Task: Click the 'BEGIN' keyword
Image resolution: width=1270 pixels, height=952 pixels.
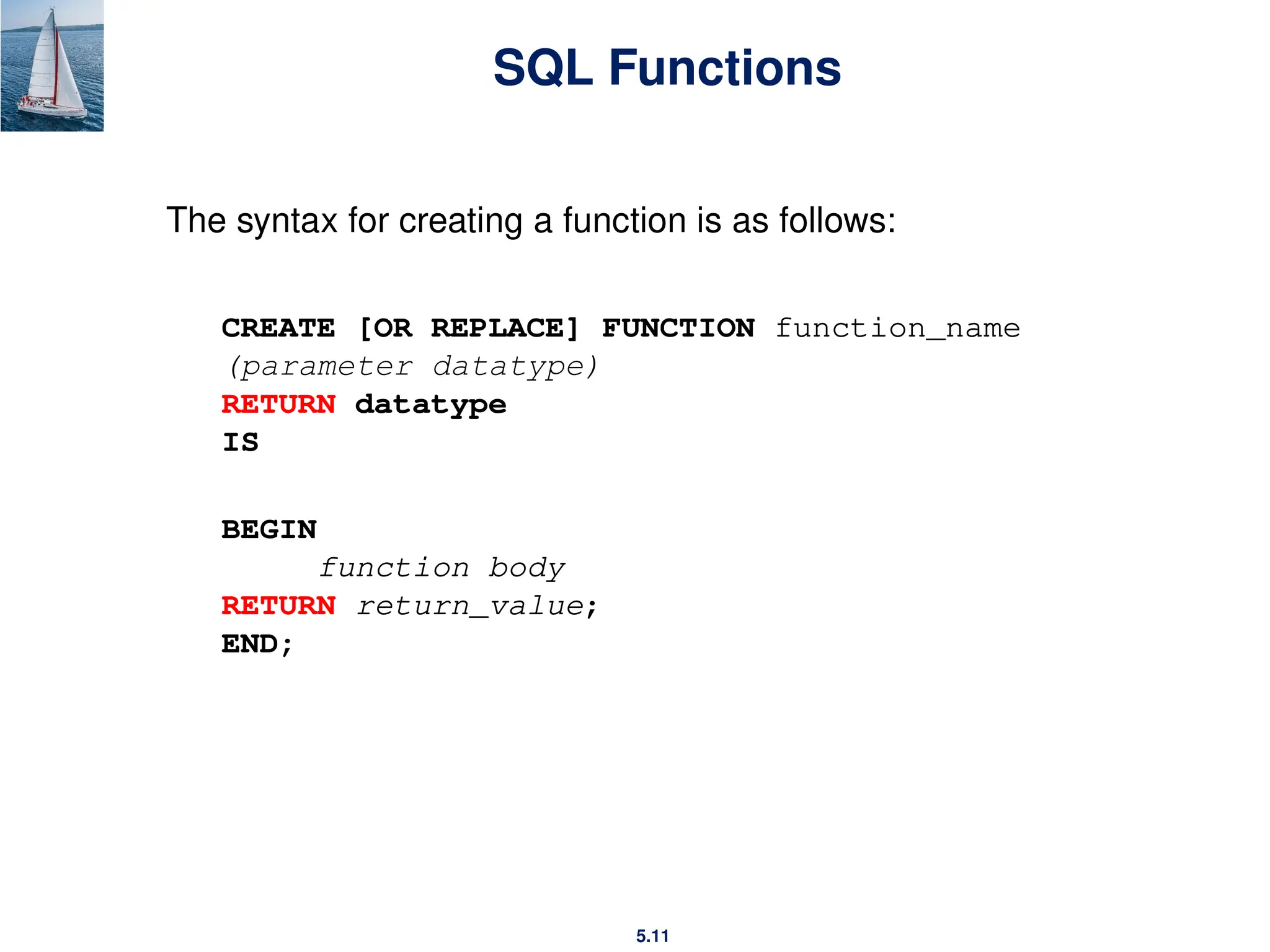Action: (269, 530)
